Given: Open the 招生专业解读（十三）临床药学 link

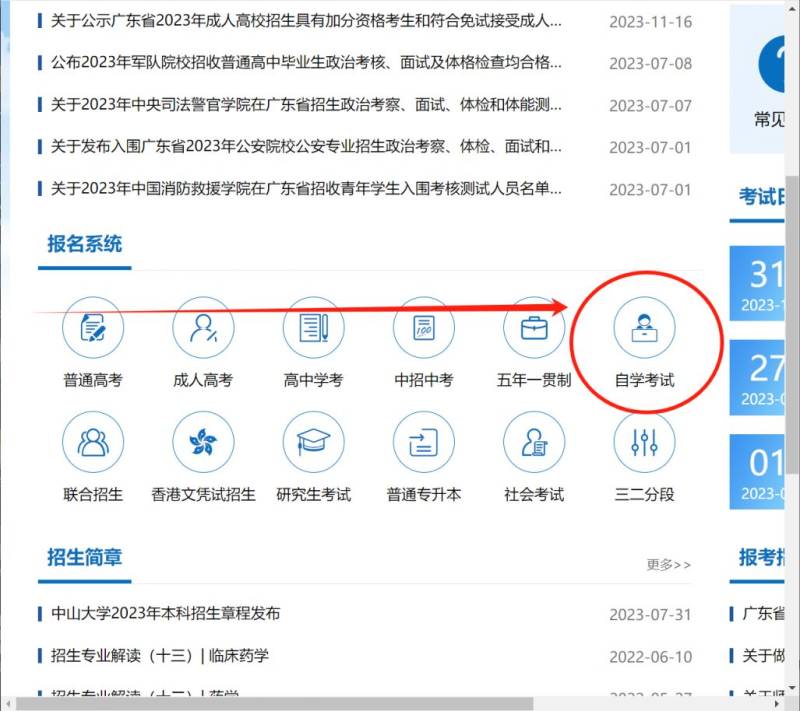Looking at the screenshot, I should [160, 656].
